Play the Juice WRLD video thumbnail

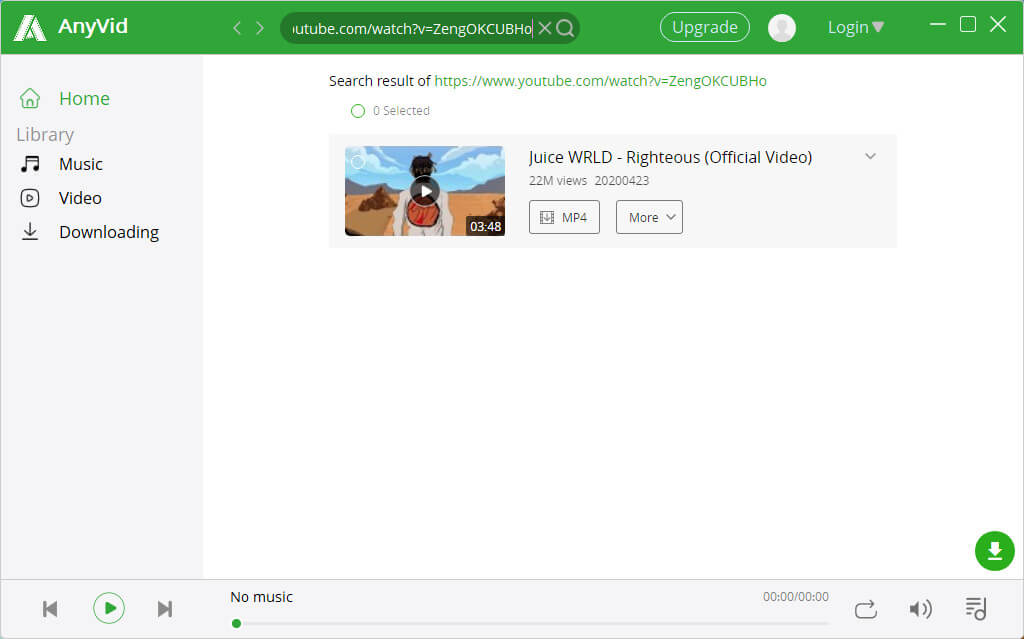point(425,191)
